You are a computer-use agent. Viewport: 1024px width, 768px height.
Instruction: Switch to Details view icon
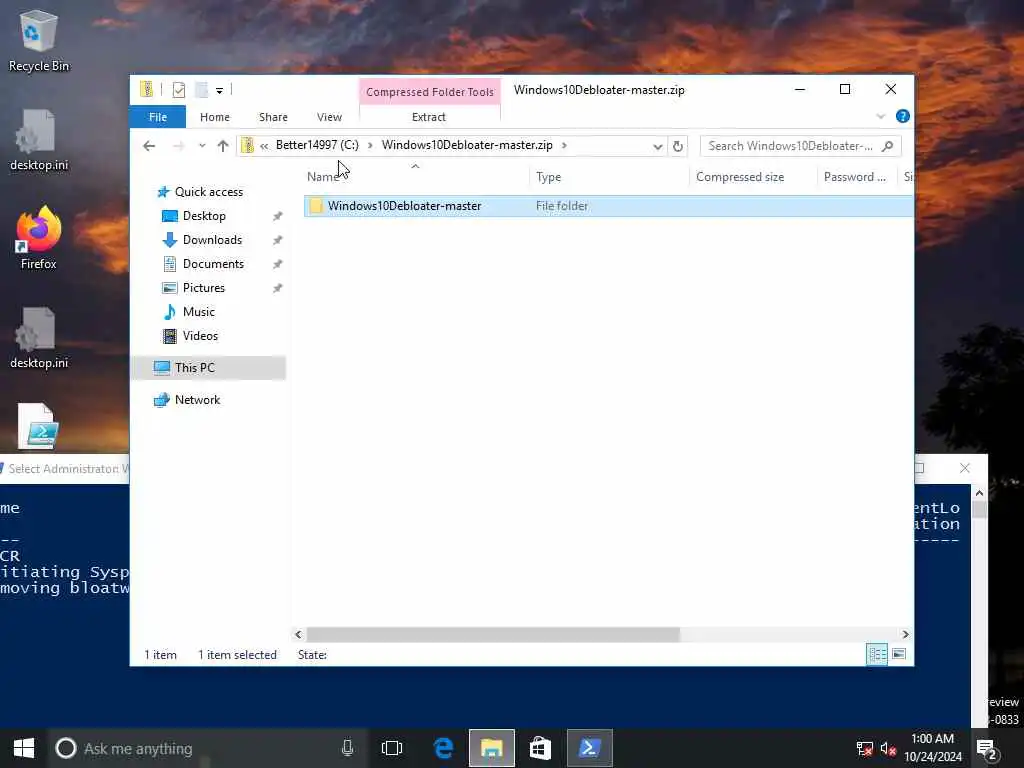pyautogui.click(x=876, y=654)
